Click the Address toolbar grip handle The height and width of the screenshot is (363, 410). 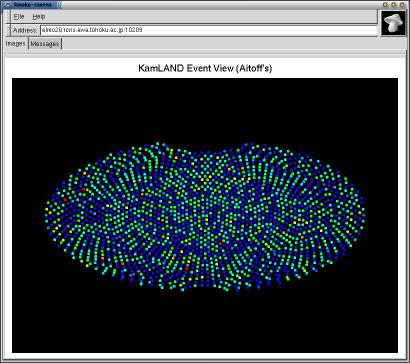tap(8, 30)
